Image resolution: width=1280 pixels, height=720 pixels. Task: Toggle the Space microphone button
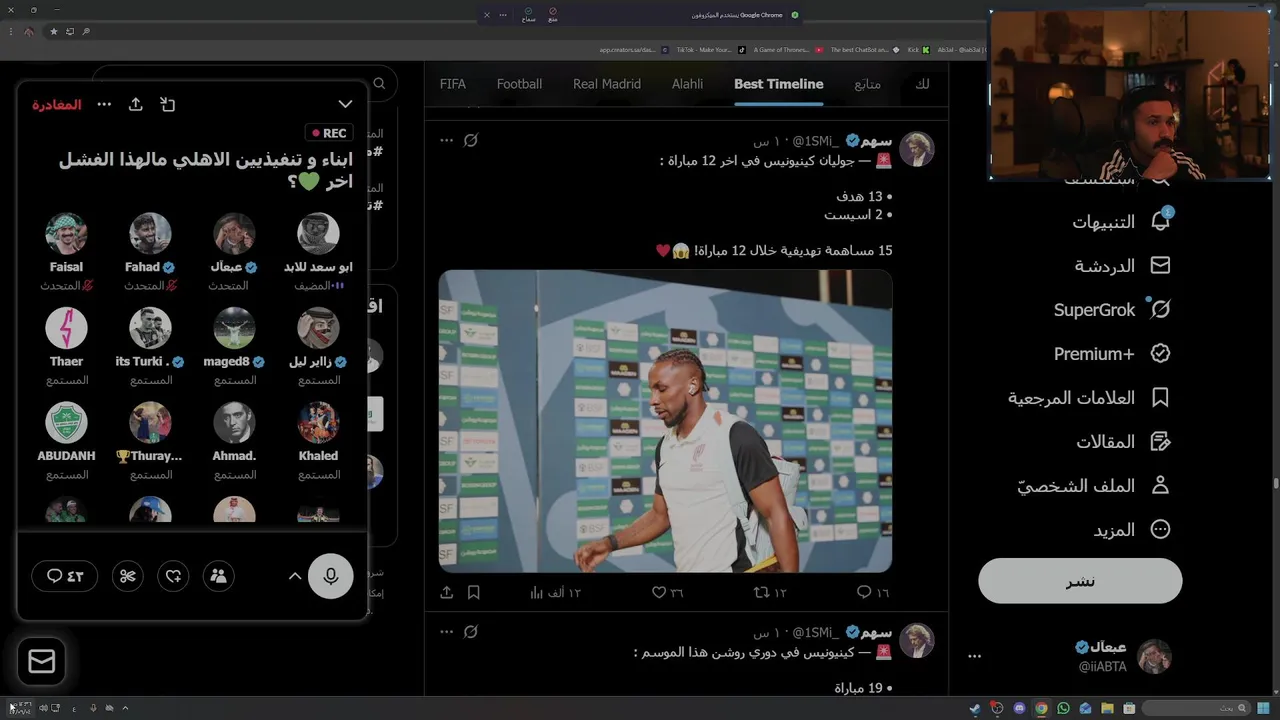tap(331, 576)
